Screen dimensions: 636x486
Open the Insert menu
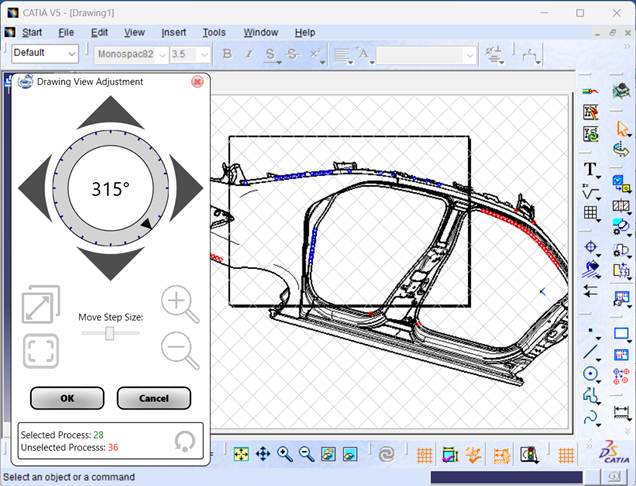[174, 32]
